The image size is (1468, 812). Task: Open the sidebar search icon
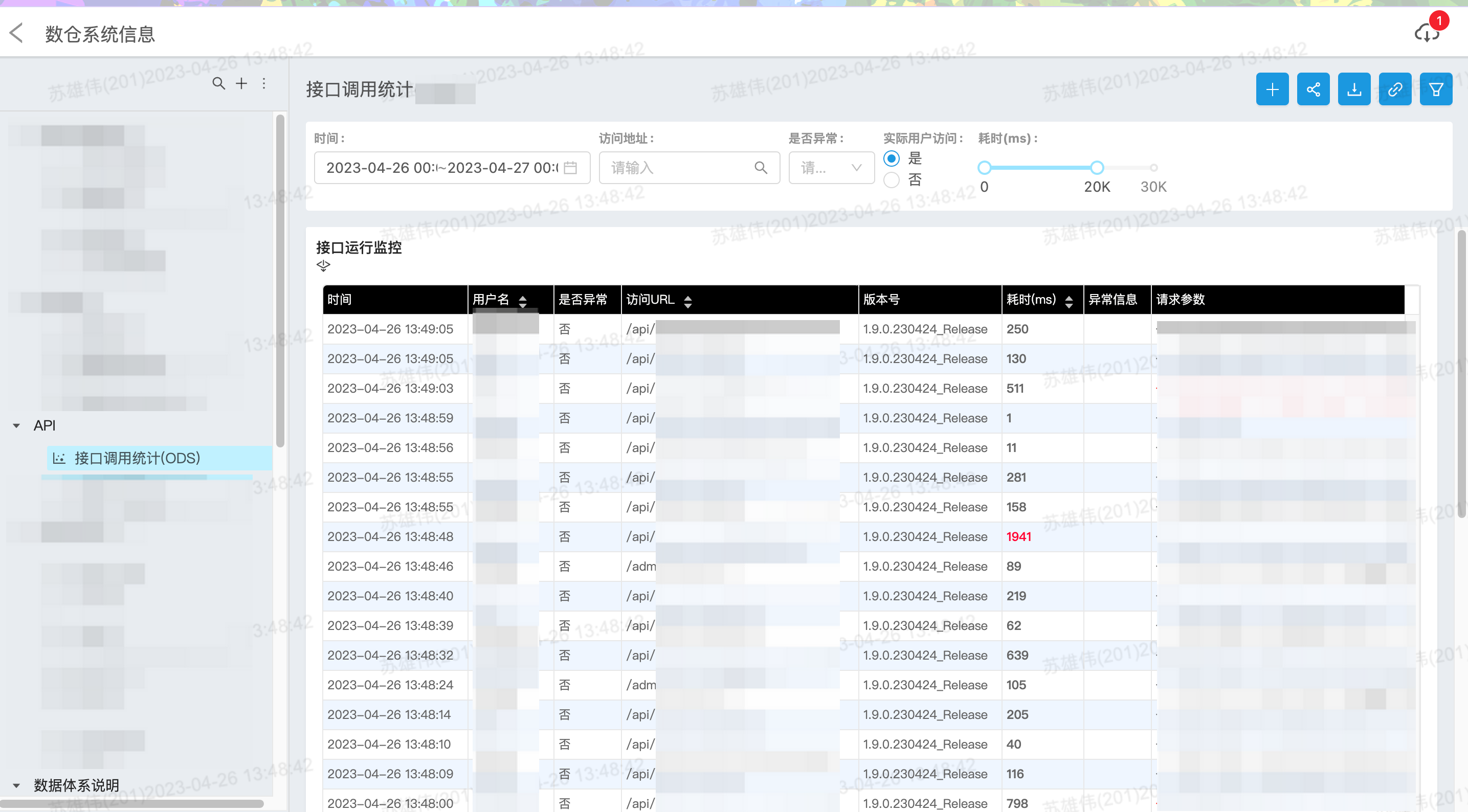pos(218,84)
